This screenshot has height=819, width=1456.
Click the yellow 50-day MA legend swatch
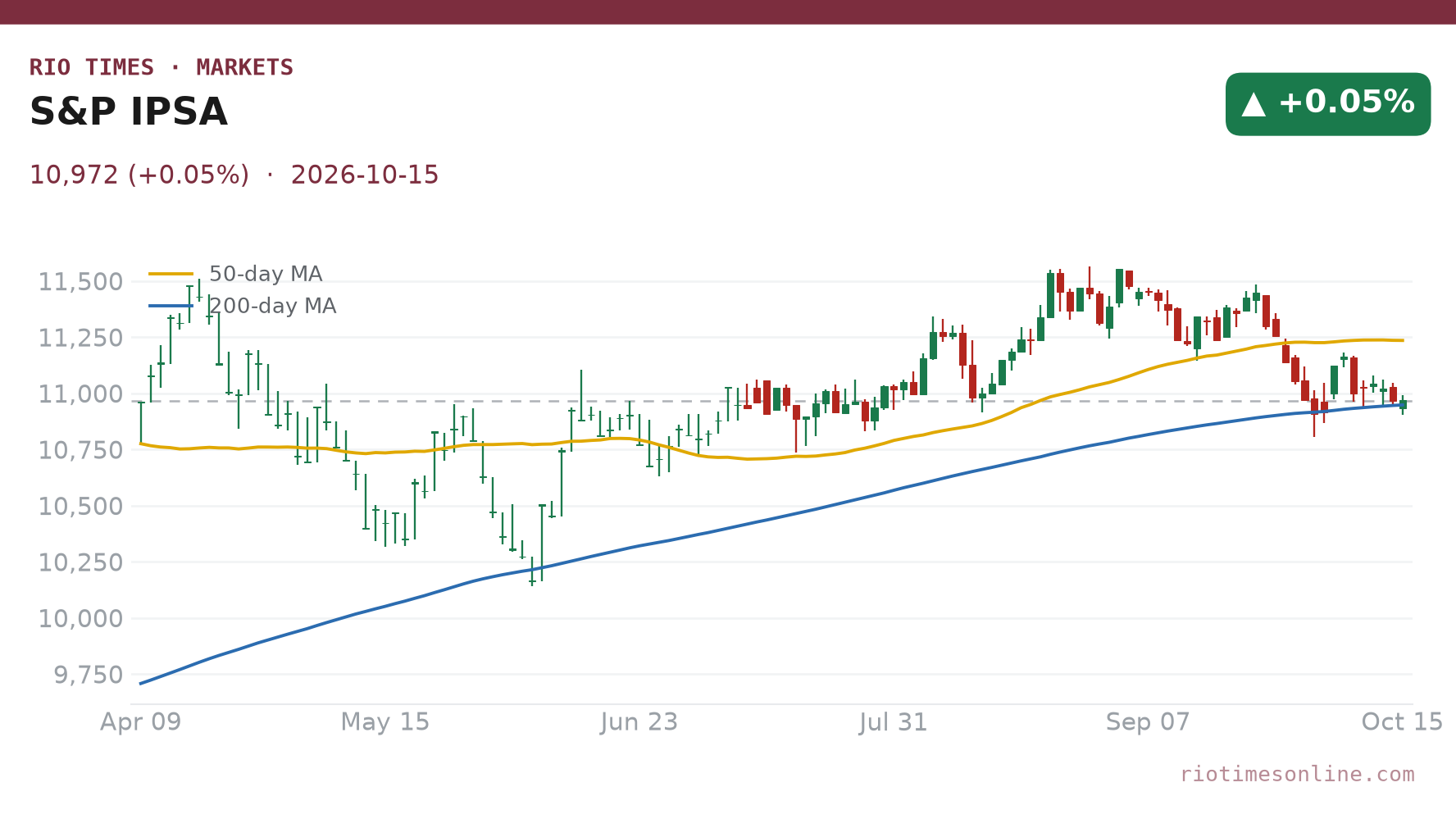coord(171,274)
